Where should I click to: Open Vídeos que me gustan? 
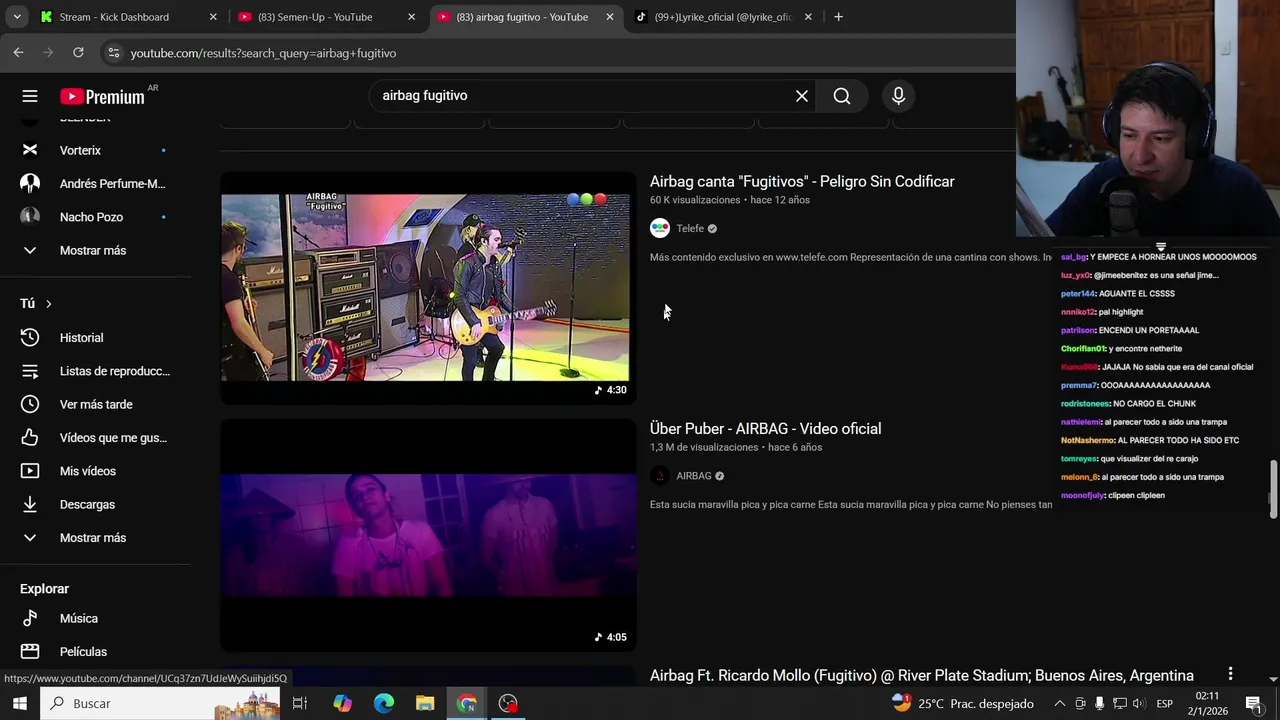coord(96,438)
